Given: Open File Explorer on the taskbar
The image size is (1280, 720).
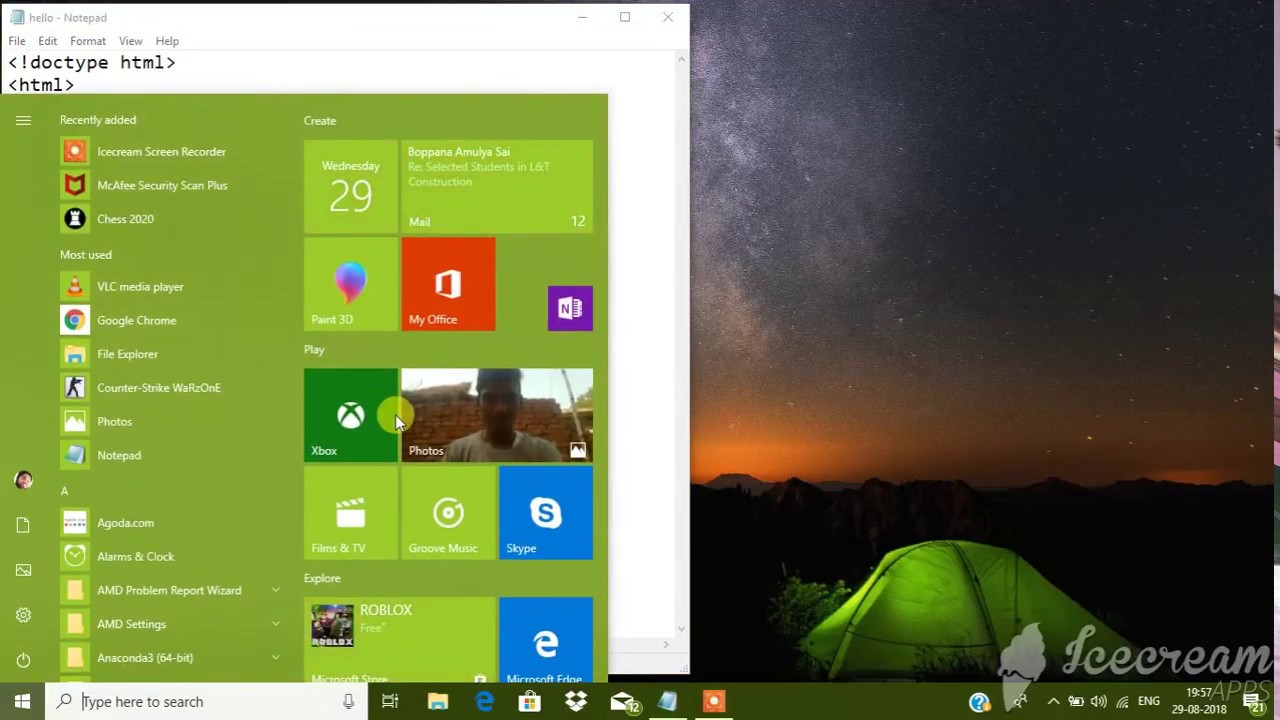Looking at the screenshot, I should [x=438, y=702].
